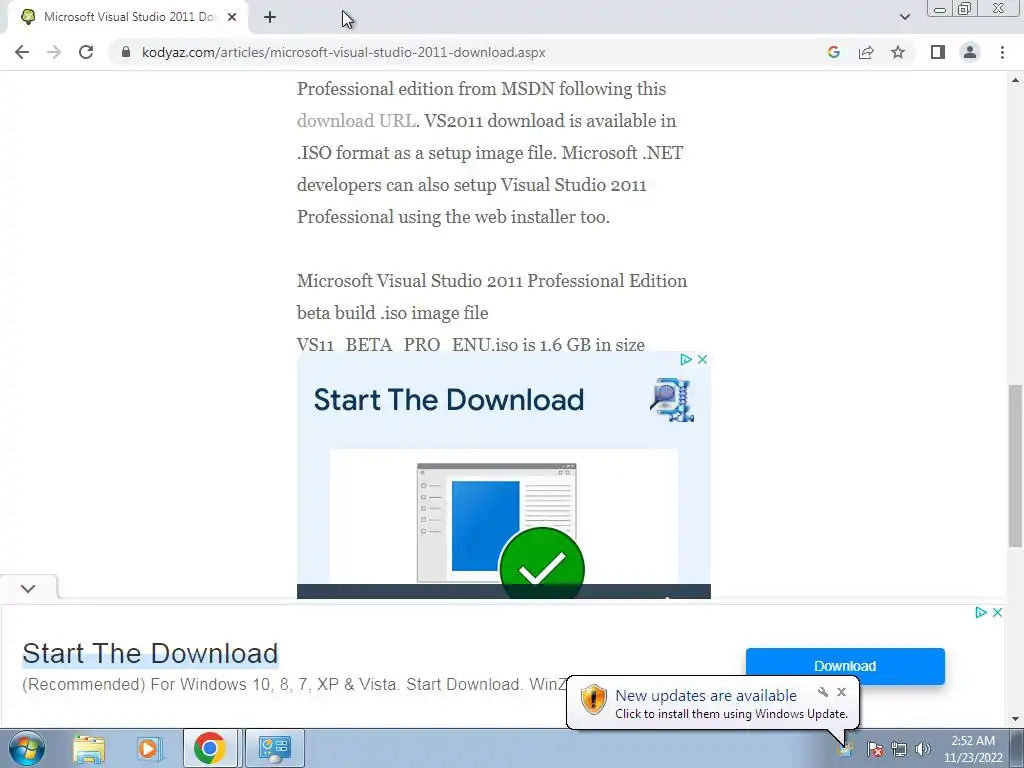Screen dimensions: 1024x768
Task: Click the blue Download button
Action: (x=845, y=666)
